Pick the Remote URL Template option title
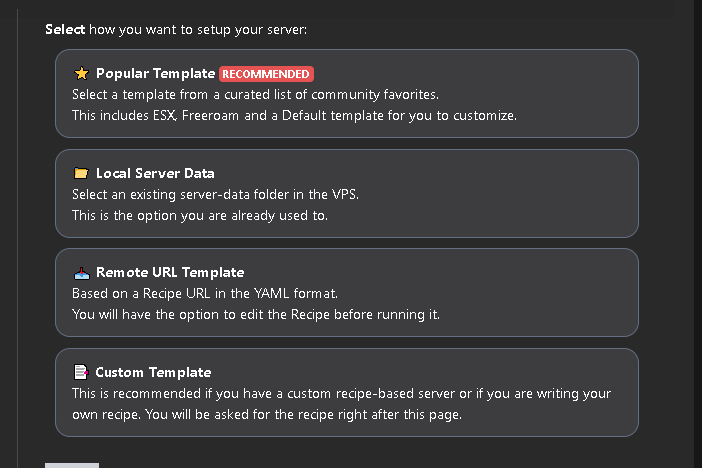The height and width of the screenshot is (468, 702). 170,272
